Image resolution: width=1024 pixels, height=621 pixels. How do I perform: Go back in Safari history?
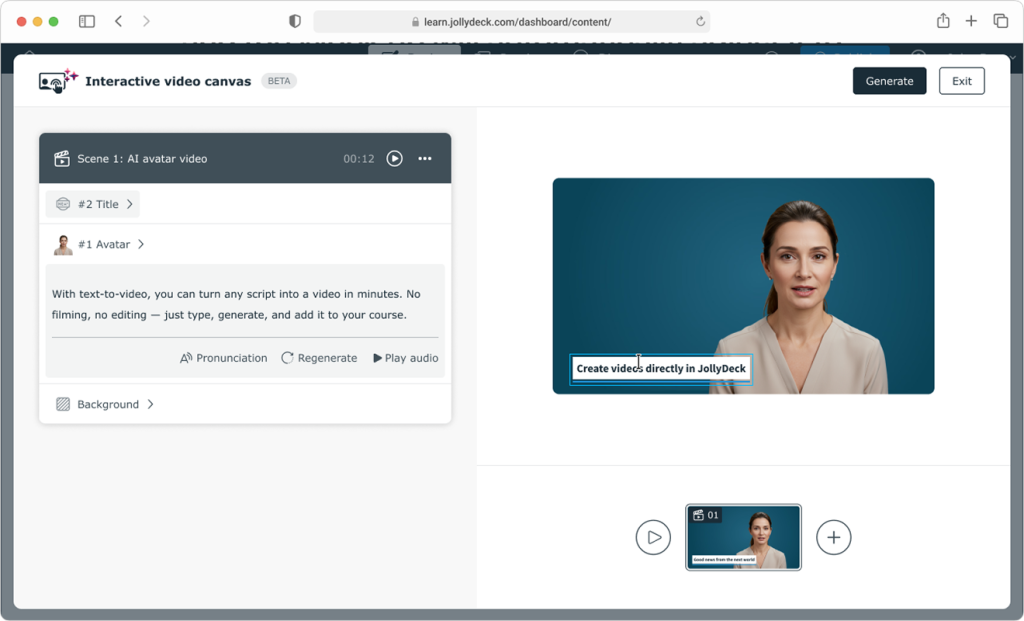[x=118, y=22]
